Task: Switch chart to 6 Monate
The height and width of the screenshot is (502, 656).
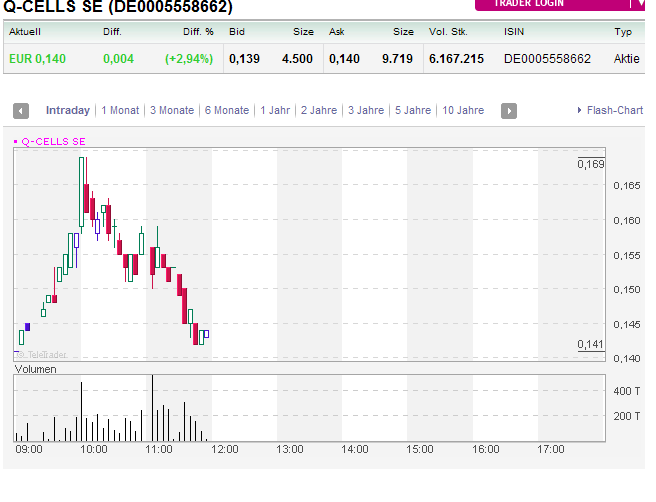Action: (x=227, y=110)
